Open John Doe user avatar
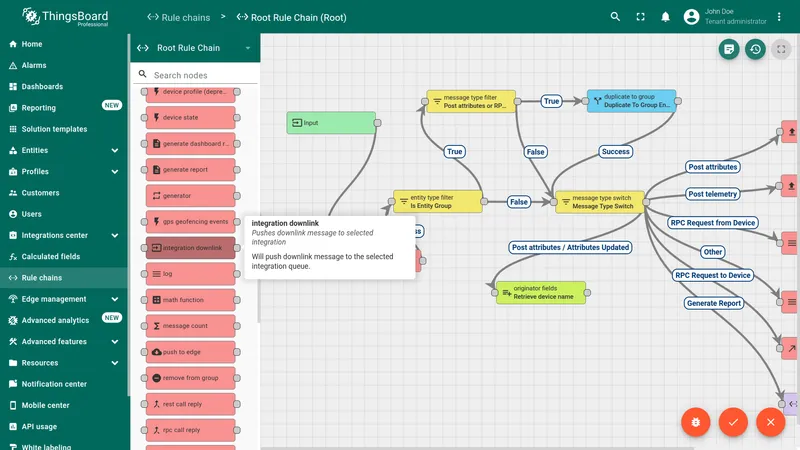The height and width of the screenshot is (450, 800). pos(691,17)
